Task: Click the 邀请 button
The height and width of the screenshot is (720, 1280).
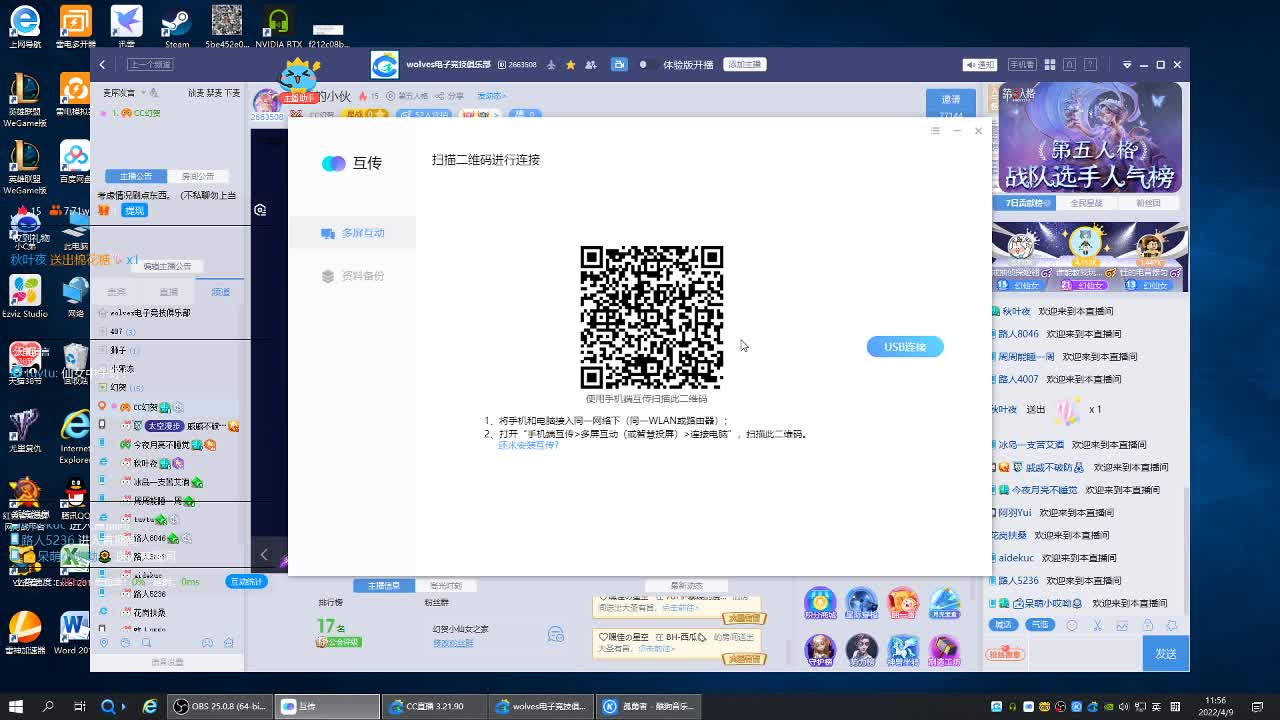Action: pos(951,99)
